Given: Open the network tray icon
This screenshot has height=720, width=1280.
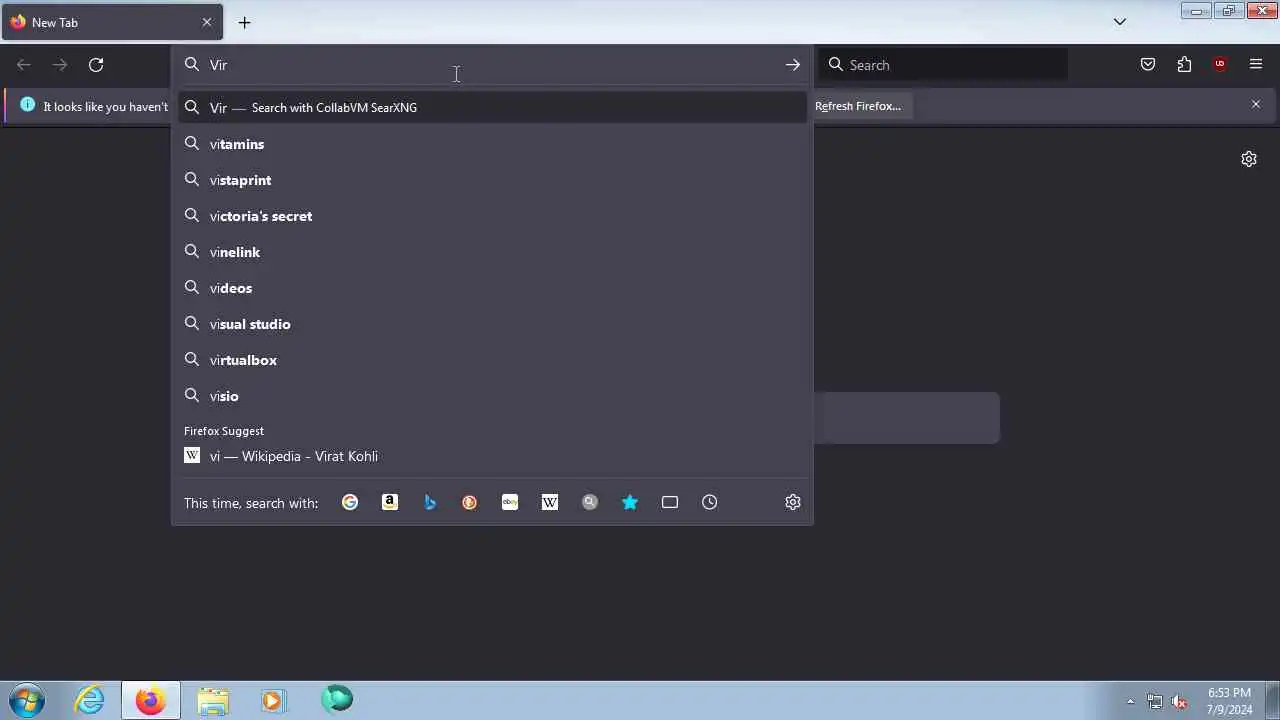Looking at the screenshot, I should click(x=1155, y=701).
